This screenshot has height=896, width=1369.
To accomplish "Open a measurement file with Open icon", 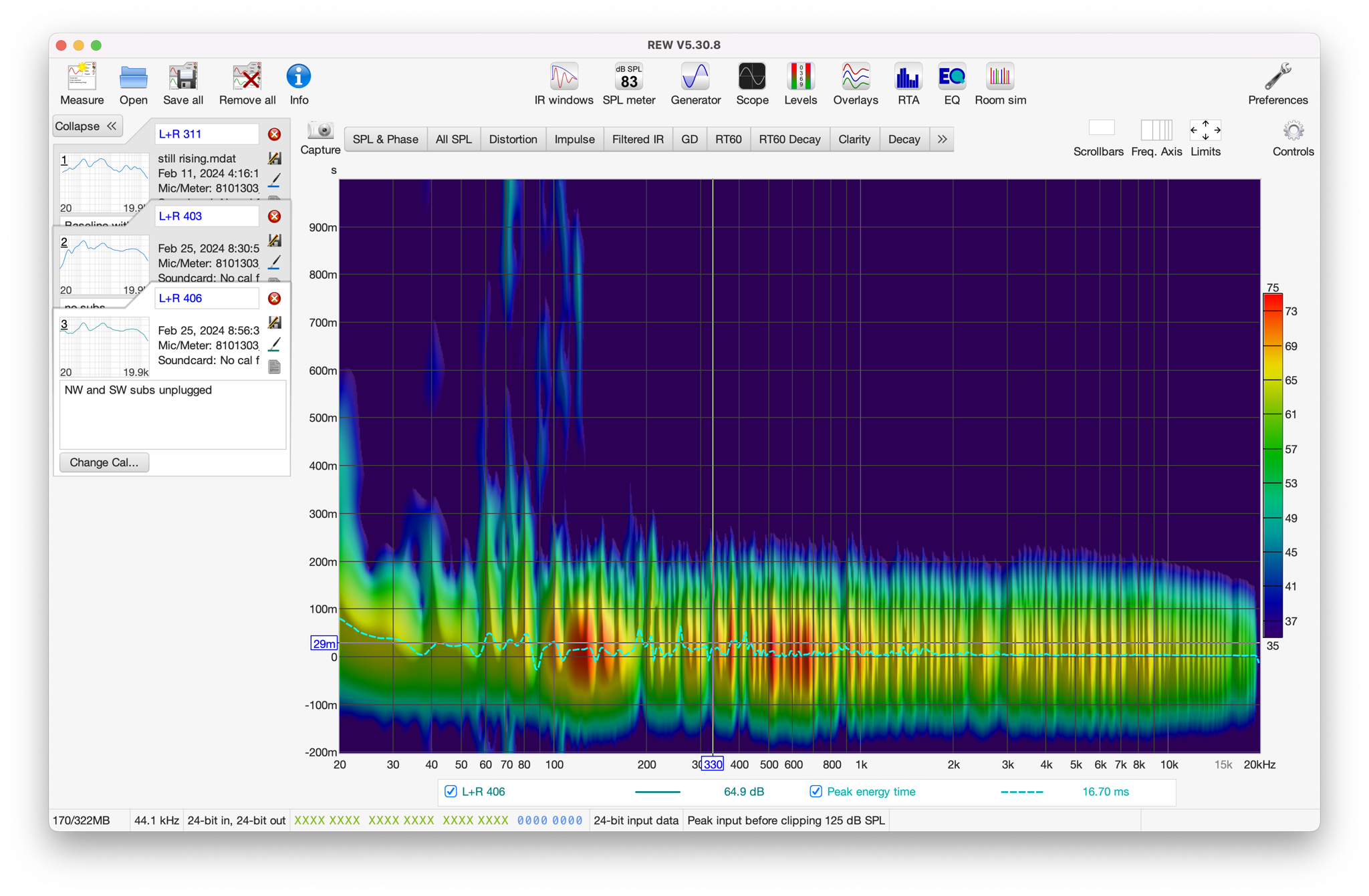I will click(x=133, y=84).
